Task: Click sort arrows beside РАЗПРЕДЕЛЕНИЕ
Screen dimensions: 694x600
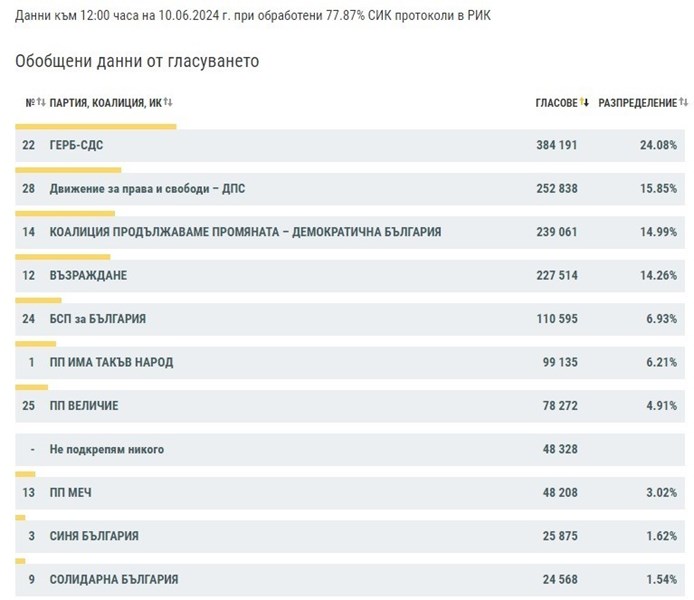Action: (683, 102)
